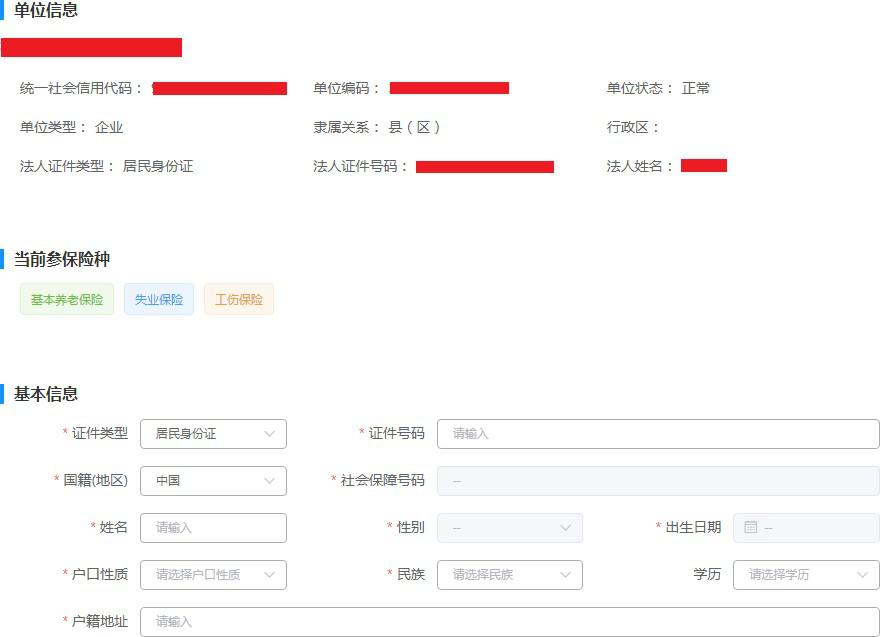Select the 基本养老保险 tag
Image resolution: width=880 pixels, height=637 pixels.
click(x=66, y=298)
